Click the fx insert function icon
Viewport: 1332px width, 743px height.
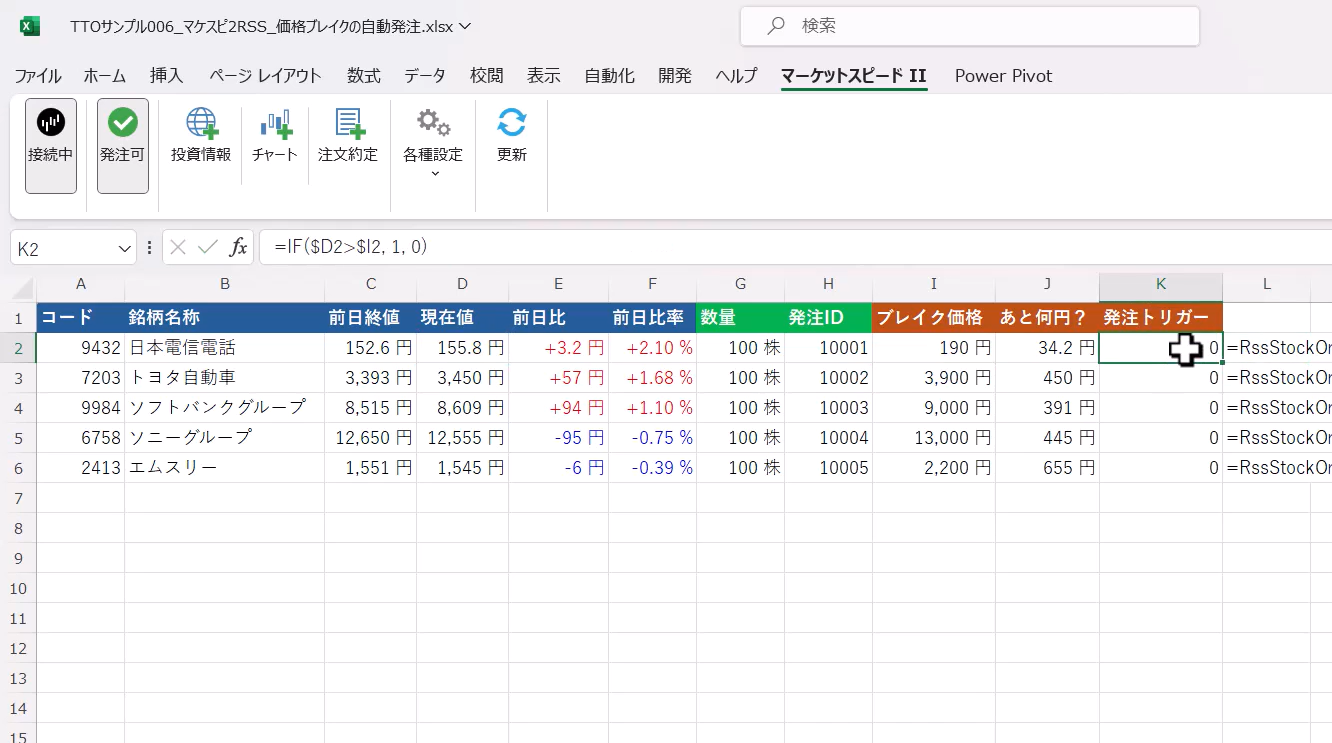click(x=238, y=248)
